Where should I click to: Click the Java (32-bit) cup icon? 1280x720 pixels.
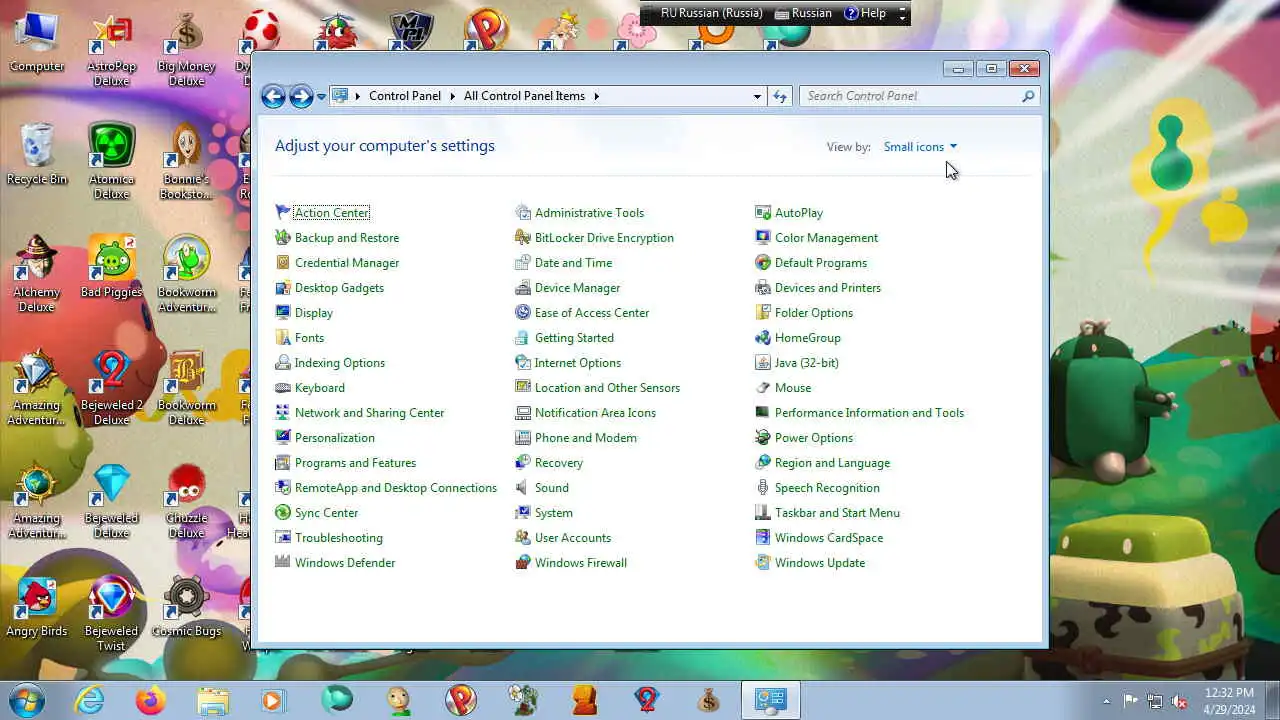(763, 362)
